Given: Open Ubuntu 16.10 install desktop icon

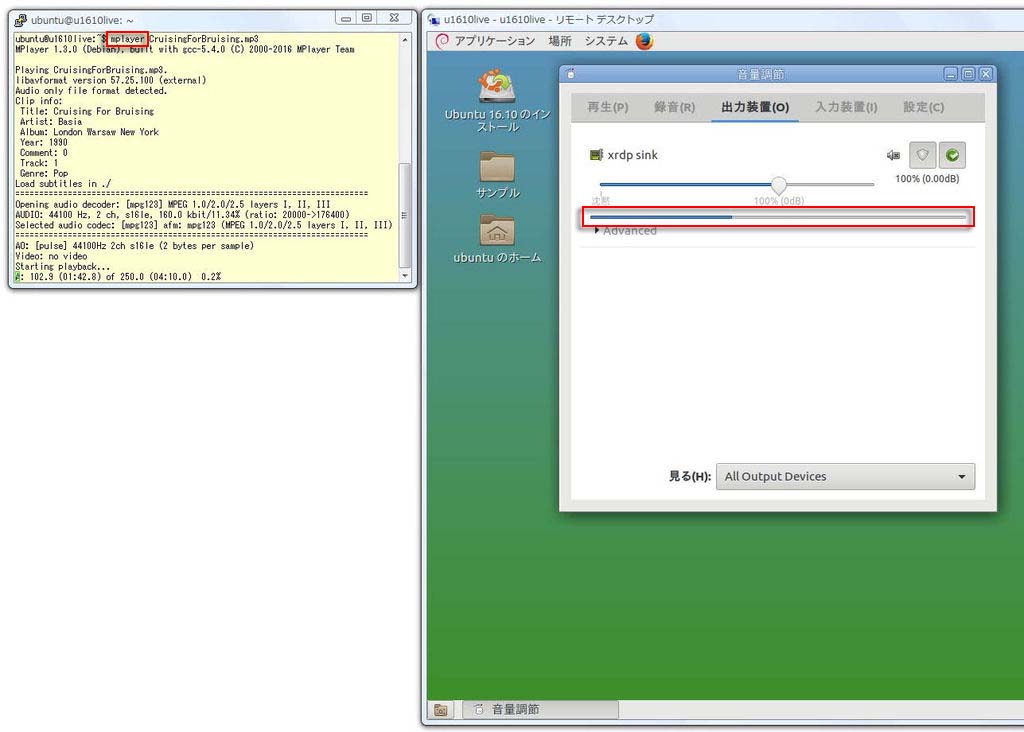Looking at the screenshot, I should pyautogui.click(x=497, y=100).
